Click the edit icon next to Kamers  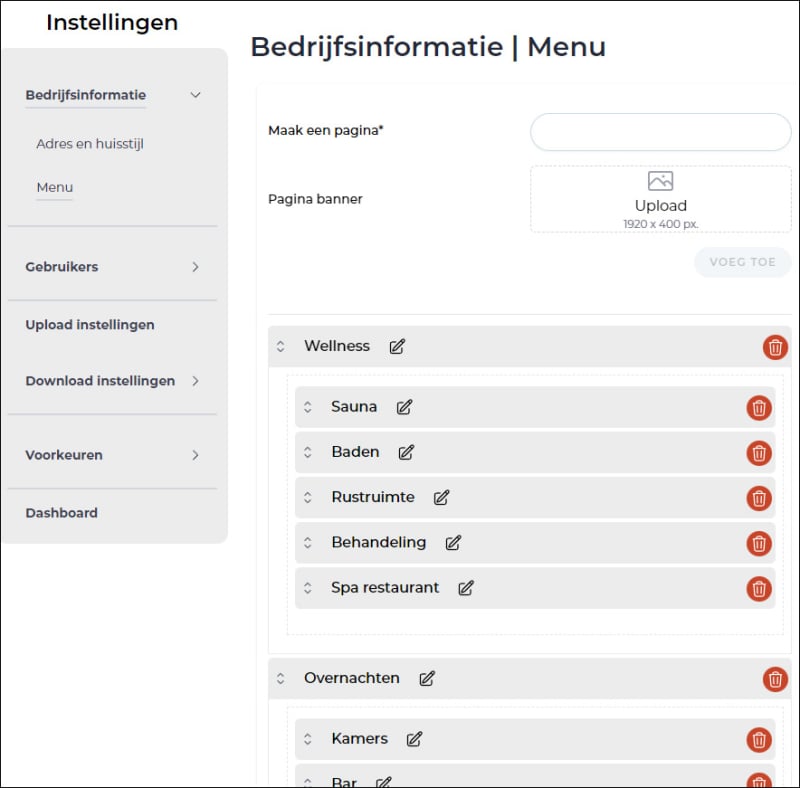[414, 739]
